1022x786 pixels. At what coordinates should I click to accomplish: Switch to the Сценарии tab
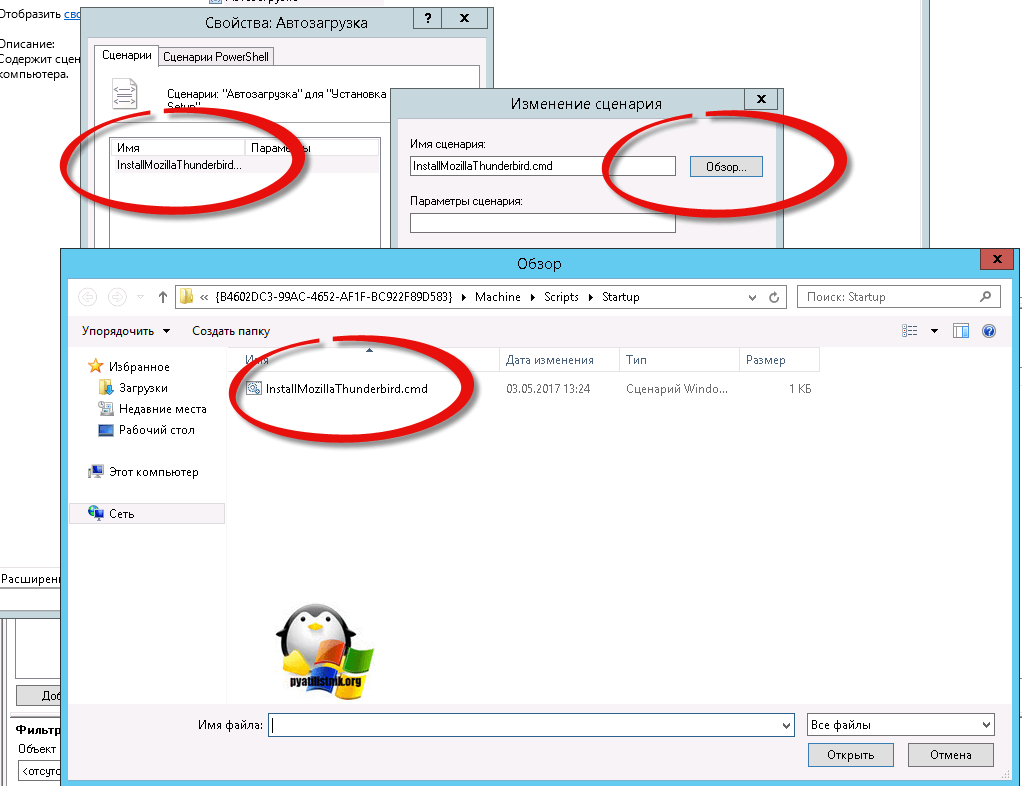(x=126, y=55)
